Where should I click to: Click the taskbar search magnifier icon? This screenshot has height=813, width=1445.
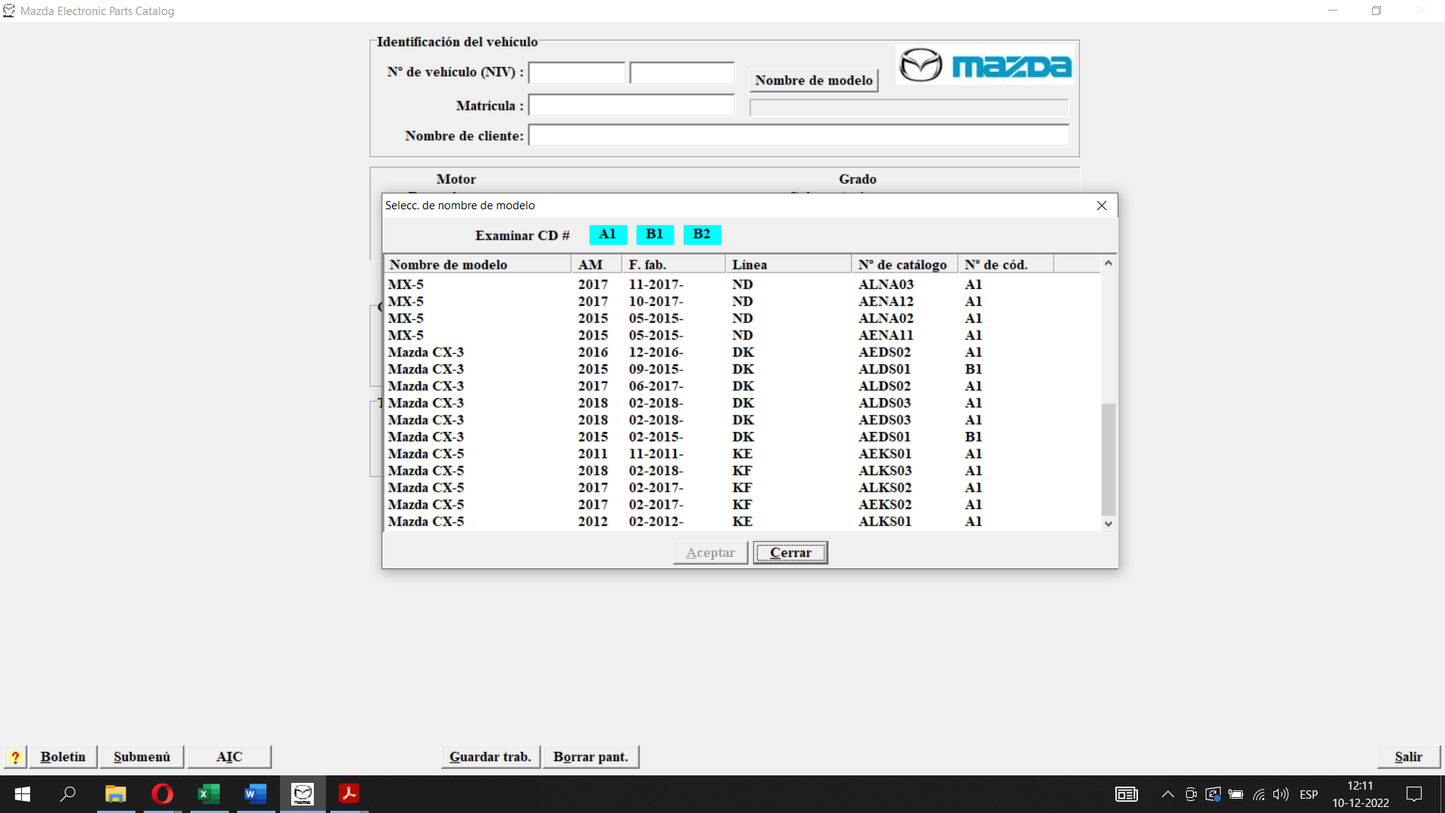pyautogui.click(x=68, y=794)
